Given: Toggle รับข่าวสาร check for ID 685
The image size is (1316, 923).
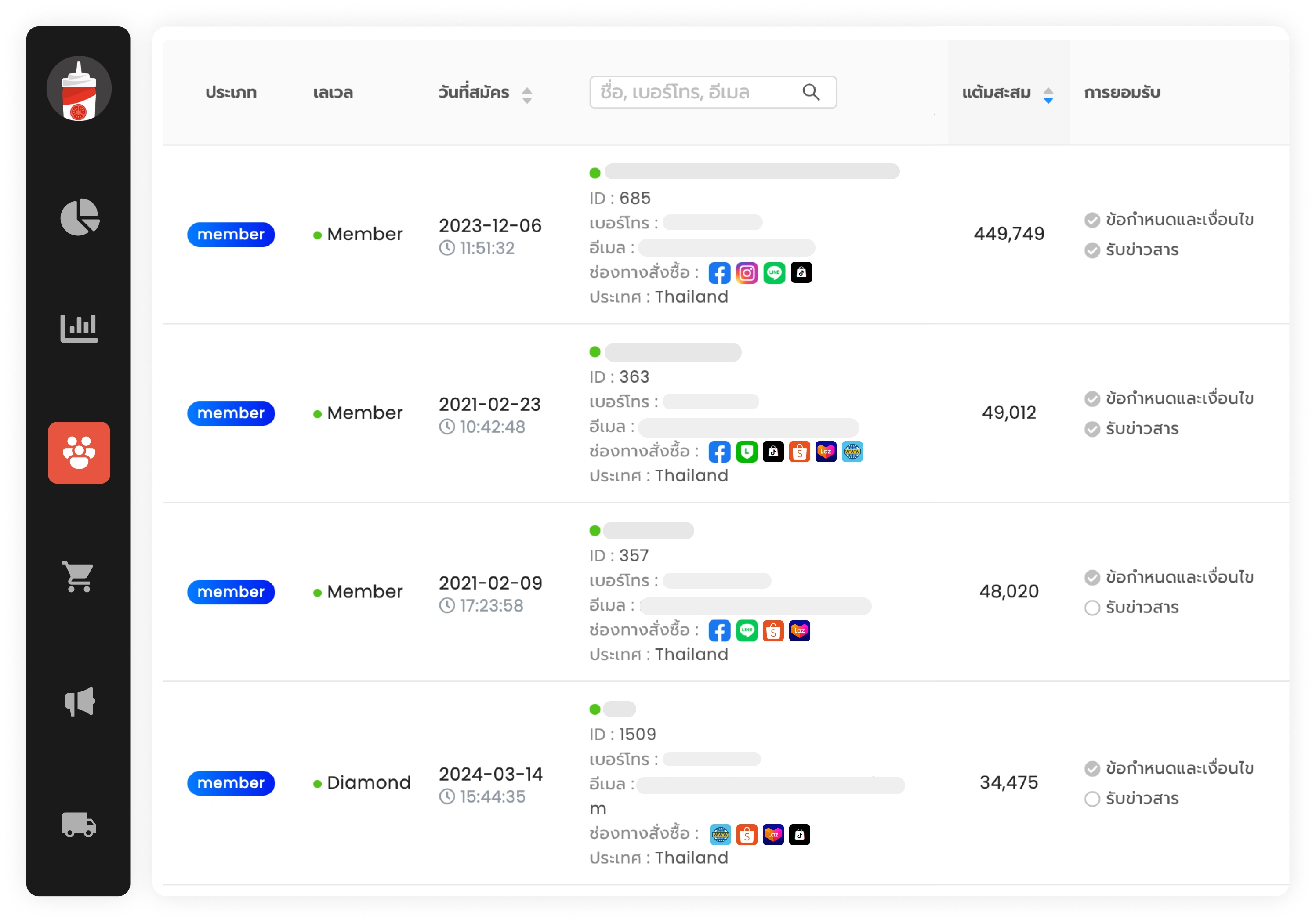Looking at the screenshot, I should click(1092, 250).
